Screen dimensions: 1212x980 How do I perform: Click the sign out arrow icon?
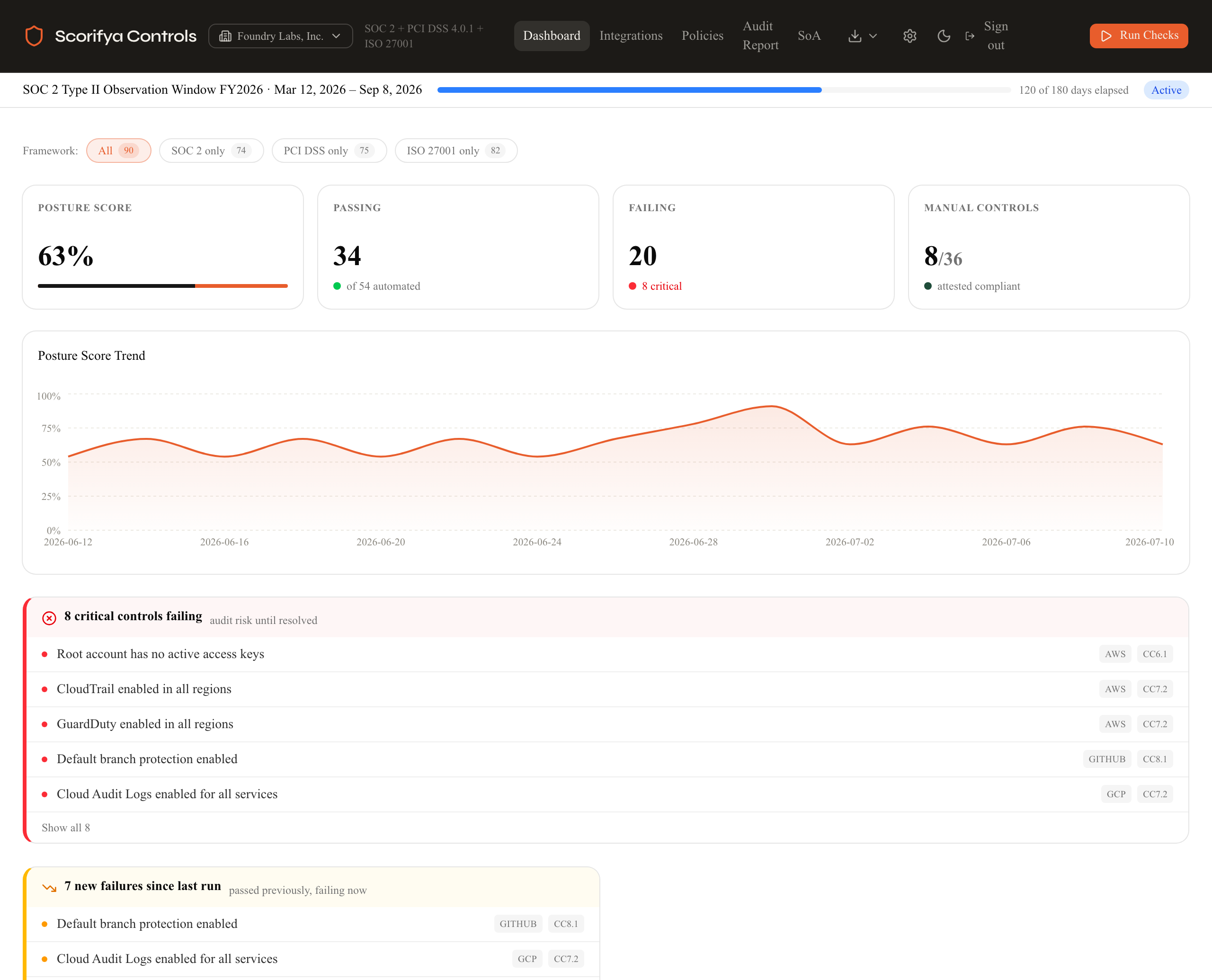coord(970,36)
